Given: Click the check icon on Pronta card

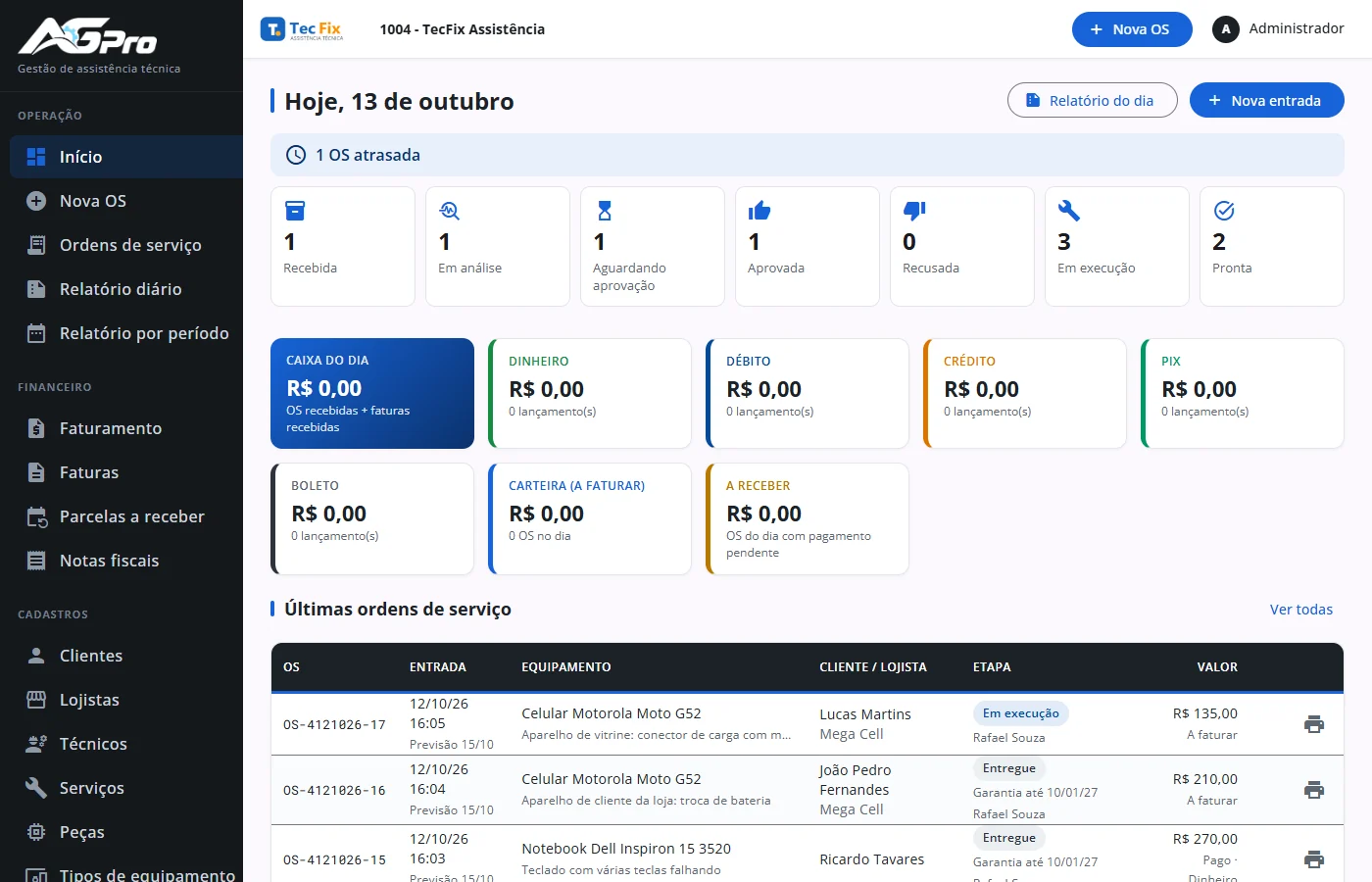Looking at the screenshot, I should point(1224,211).
